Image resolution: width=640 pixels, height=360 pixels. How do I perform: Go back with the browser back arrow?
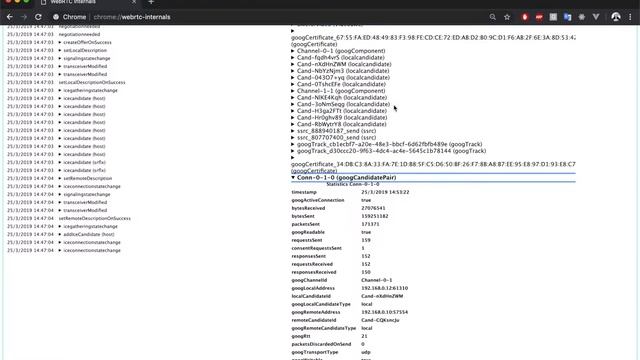coord(10,17)
